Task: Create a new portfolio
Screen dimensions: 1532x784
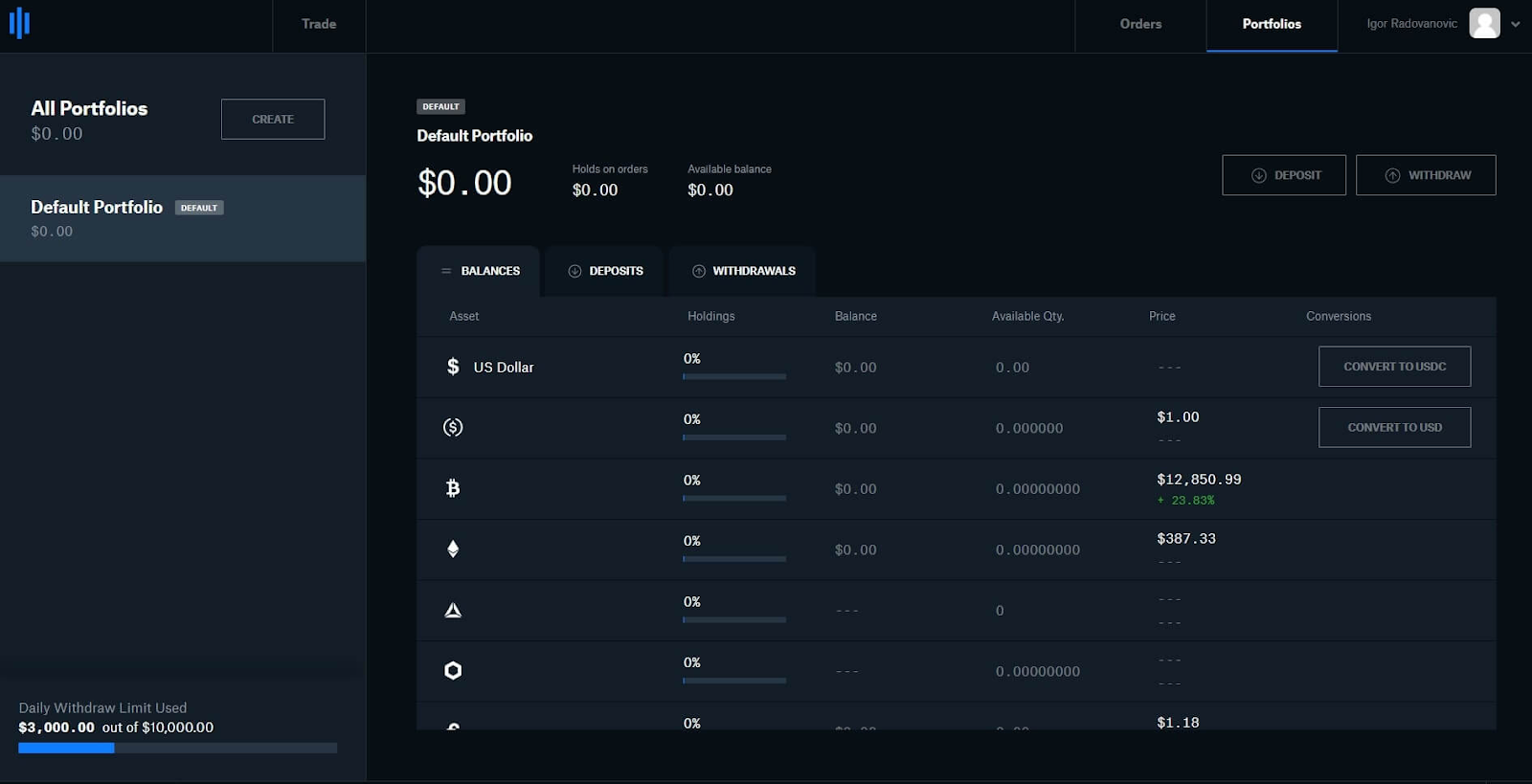Action: pos(273,120)
